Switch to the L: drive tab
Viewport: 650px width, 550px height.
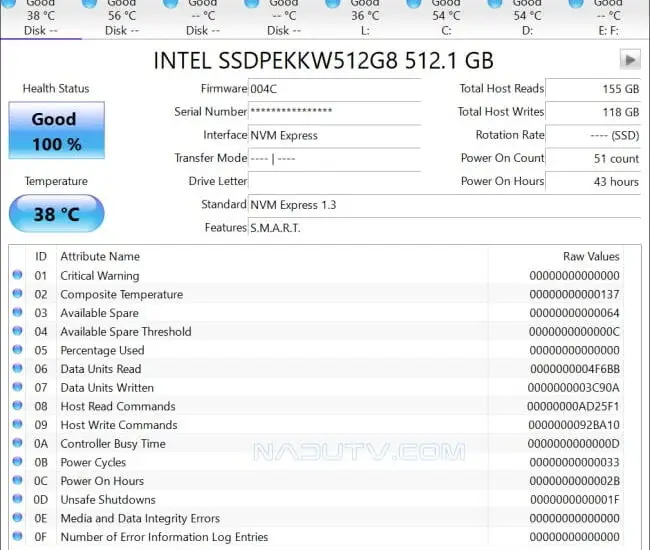(365, 19)
